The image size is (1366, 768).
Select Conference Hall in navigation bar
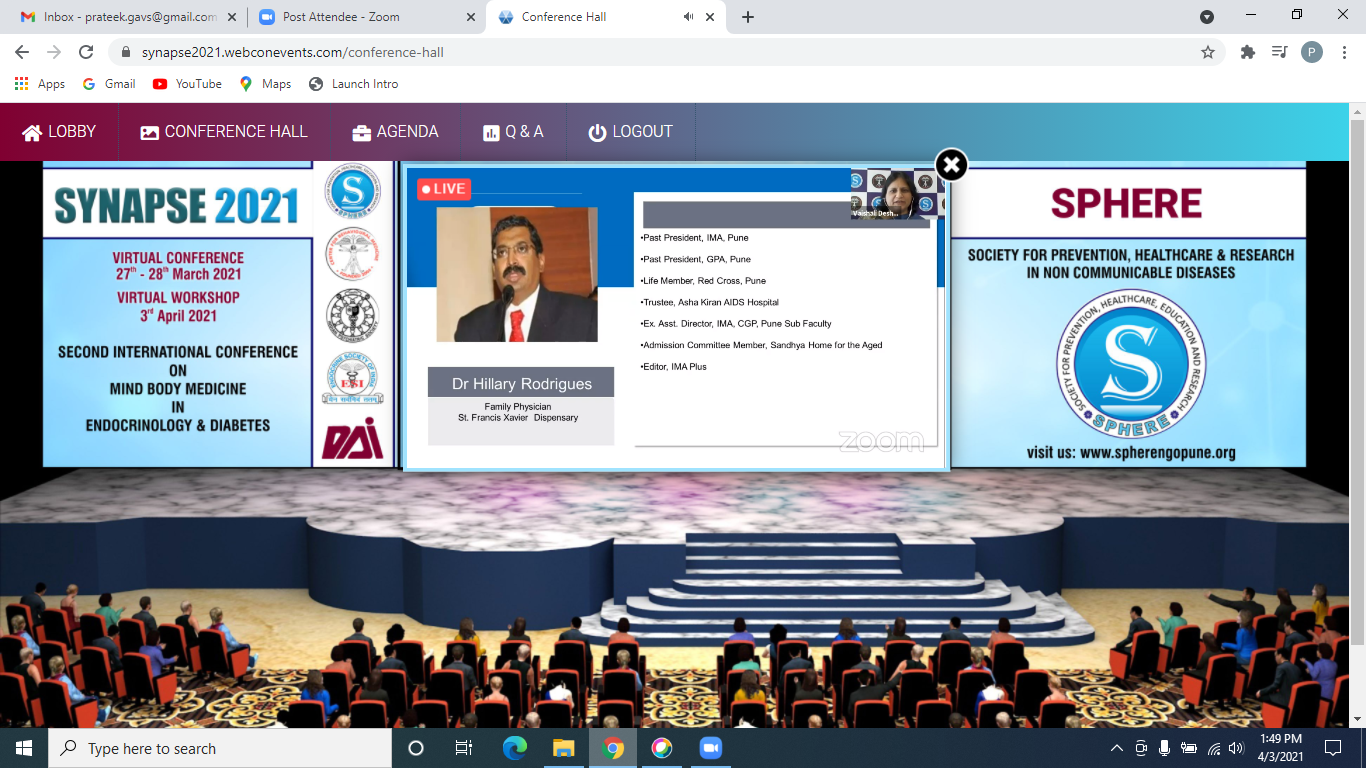(224, 132)
